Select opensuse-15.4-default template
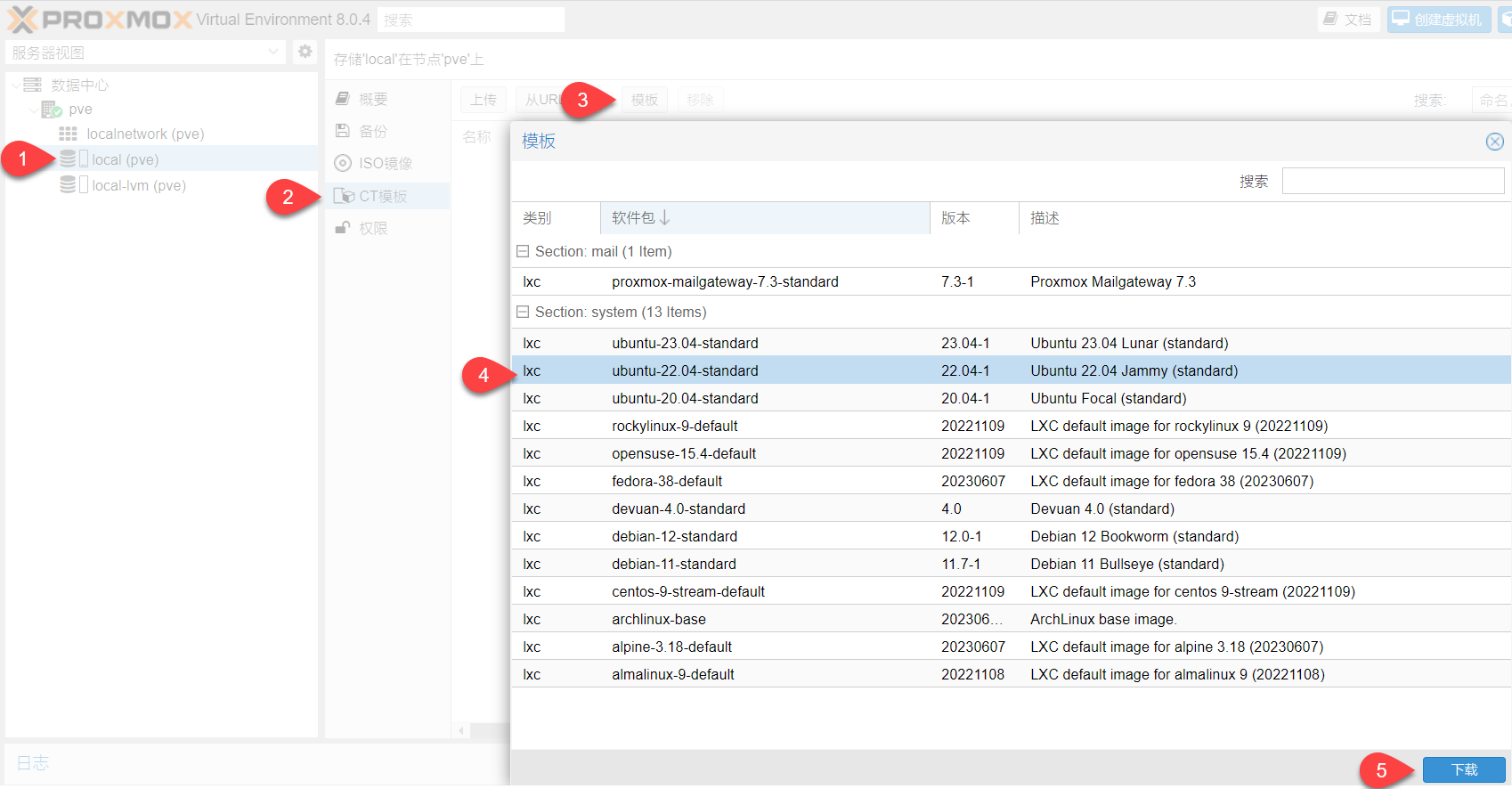This screenshot has width=1512, height=789. coord(1011,453)
